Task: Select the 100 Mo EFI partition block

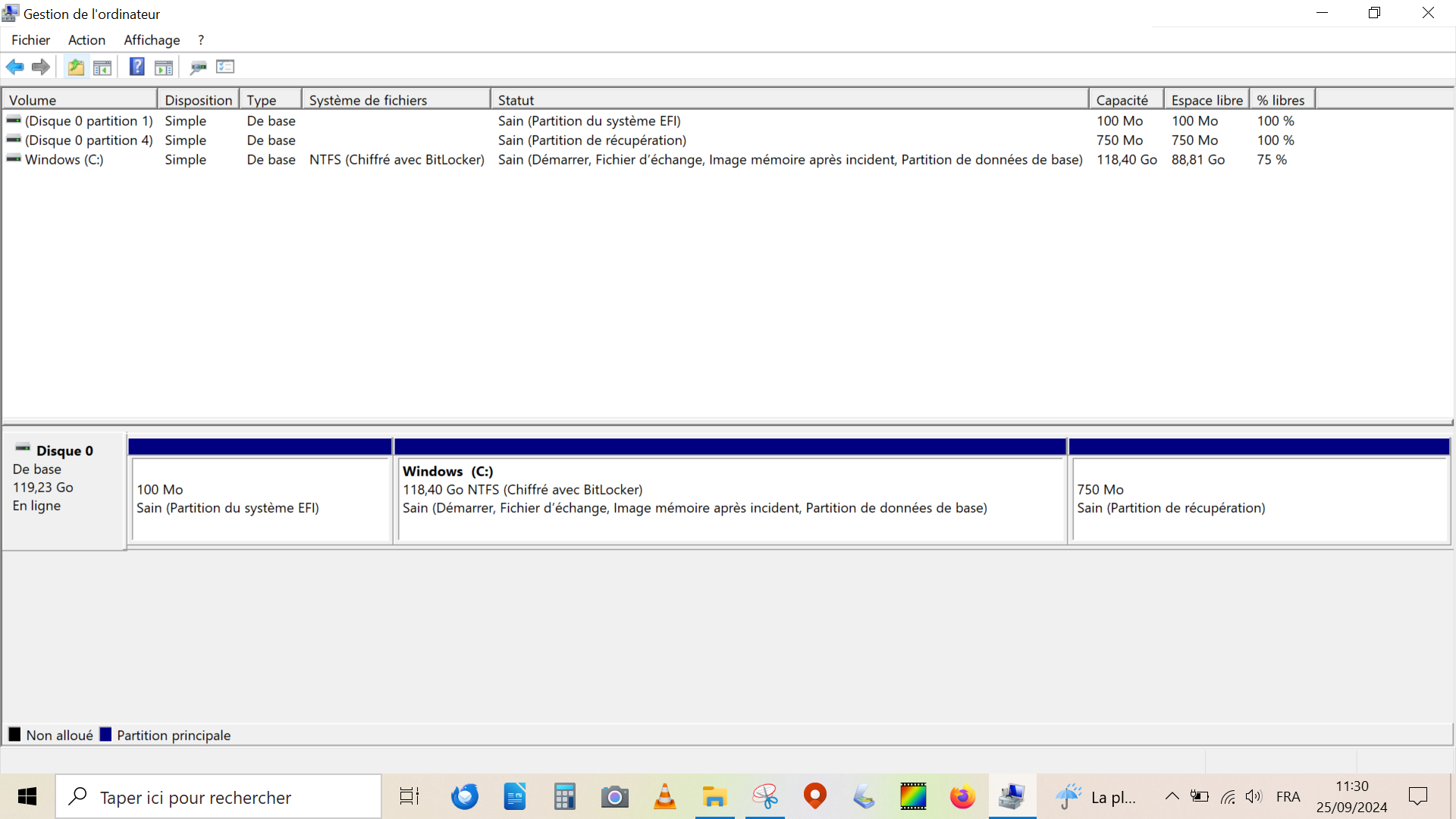Action: click(x=260, y=491)
